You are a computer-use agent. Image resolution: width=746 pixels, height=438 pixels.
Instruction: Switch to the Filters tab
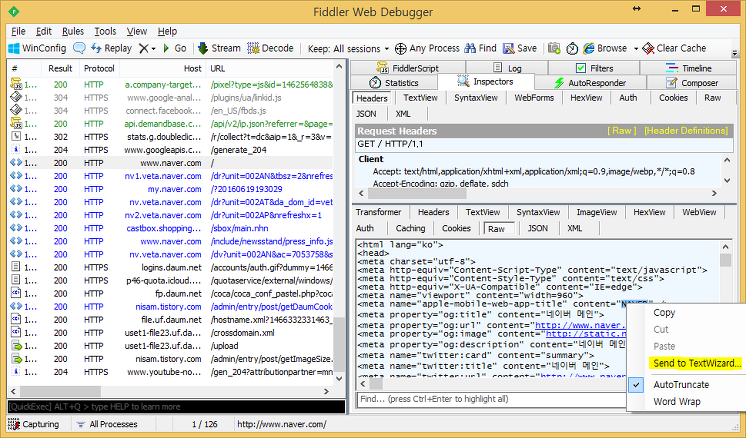tap(594, 68)
